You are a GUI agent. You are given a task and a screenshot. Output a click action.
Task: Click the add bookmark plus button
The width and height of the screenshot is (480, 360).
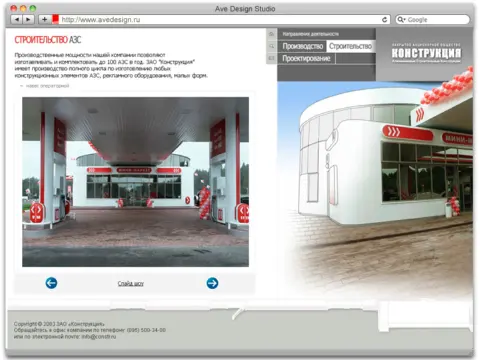pos(44,20)
